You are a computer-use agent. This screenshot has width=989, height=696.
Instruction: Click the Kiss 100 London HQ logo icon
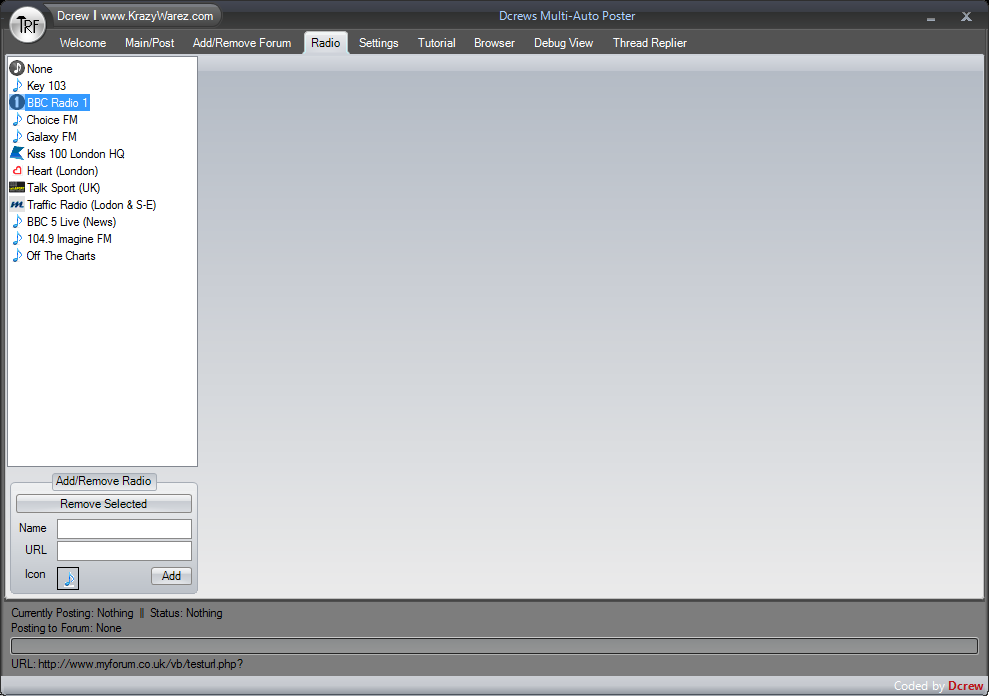[x=17, y=153]
